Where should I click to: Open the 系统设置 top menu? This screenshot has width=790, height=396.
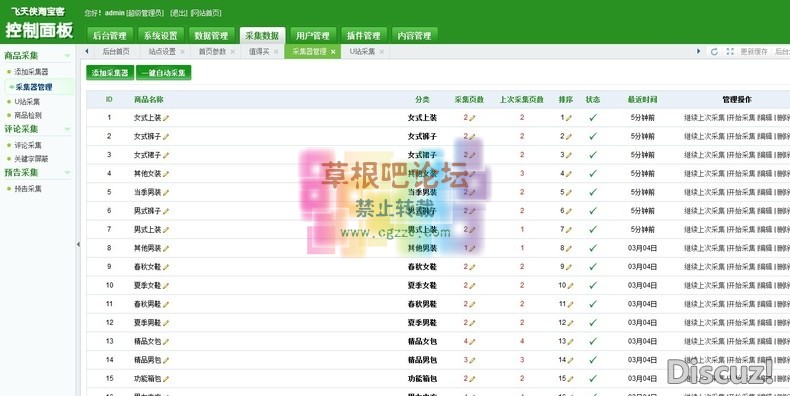pyautogui.click(x=161, y=36)
